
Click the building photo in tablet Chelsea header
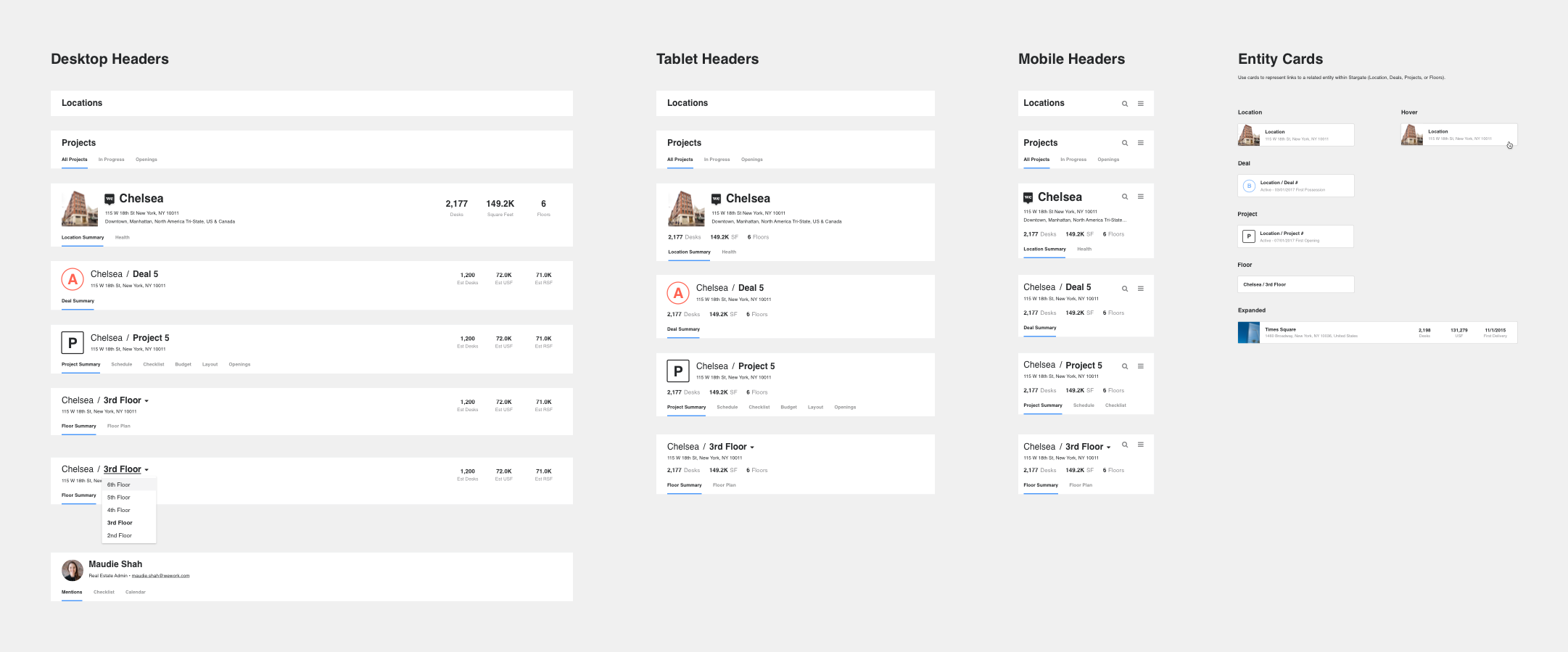[x=686, y=209]
